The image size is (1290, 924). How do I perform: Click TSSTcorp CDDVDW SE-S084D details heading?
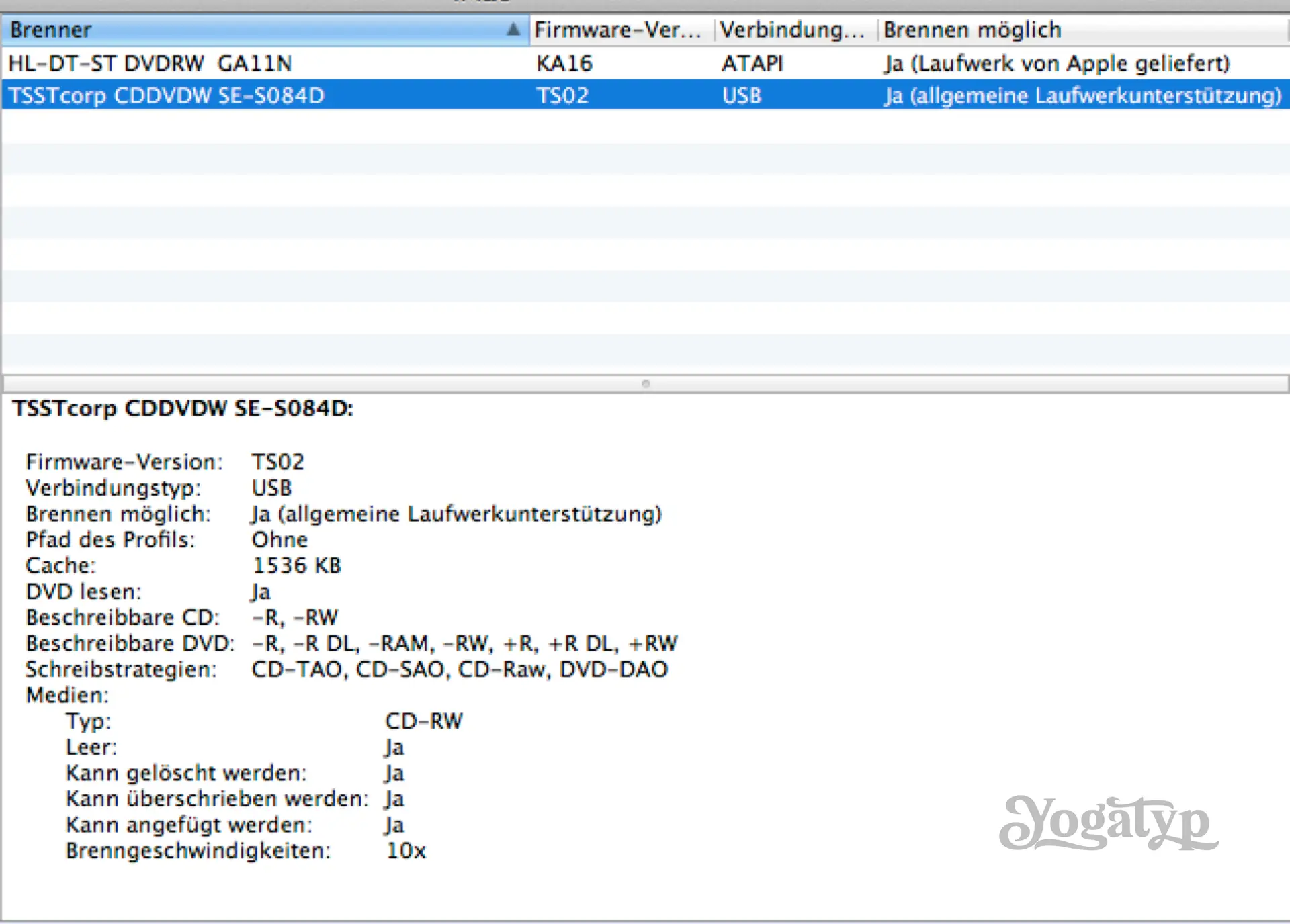point(183,408)
